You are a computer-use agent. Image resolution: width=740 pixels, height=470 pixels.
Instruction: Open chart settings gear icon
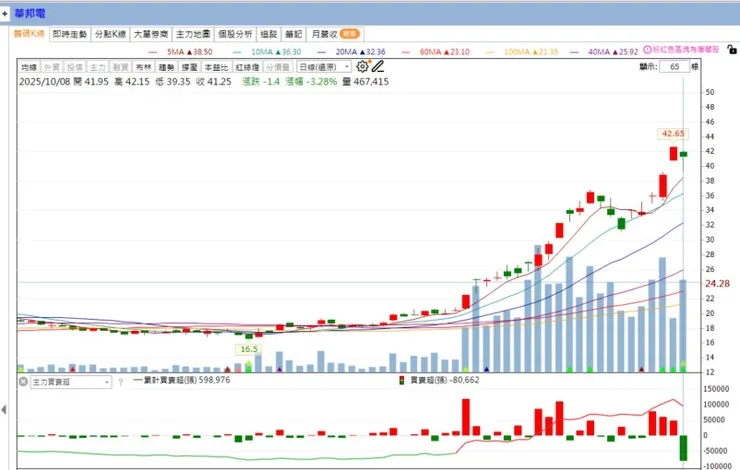[x=362, y=67]
